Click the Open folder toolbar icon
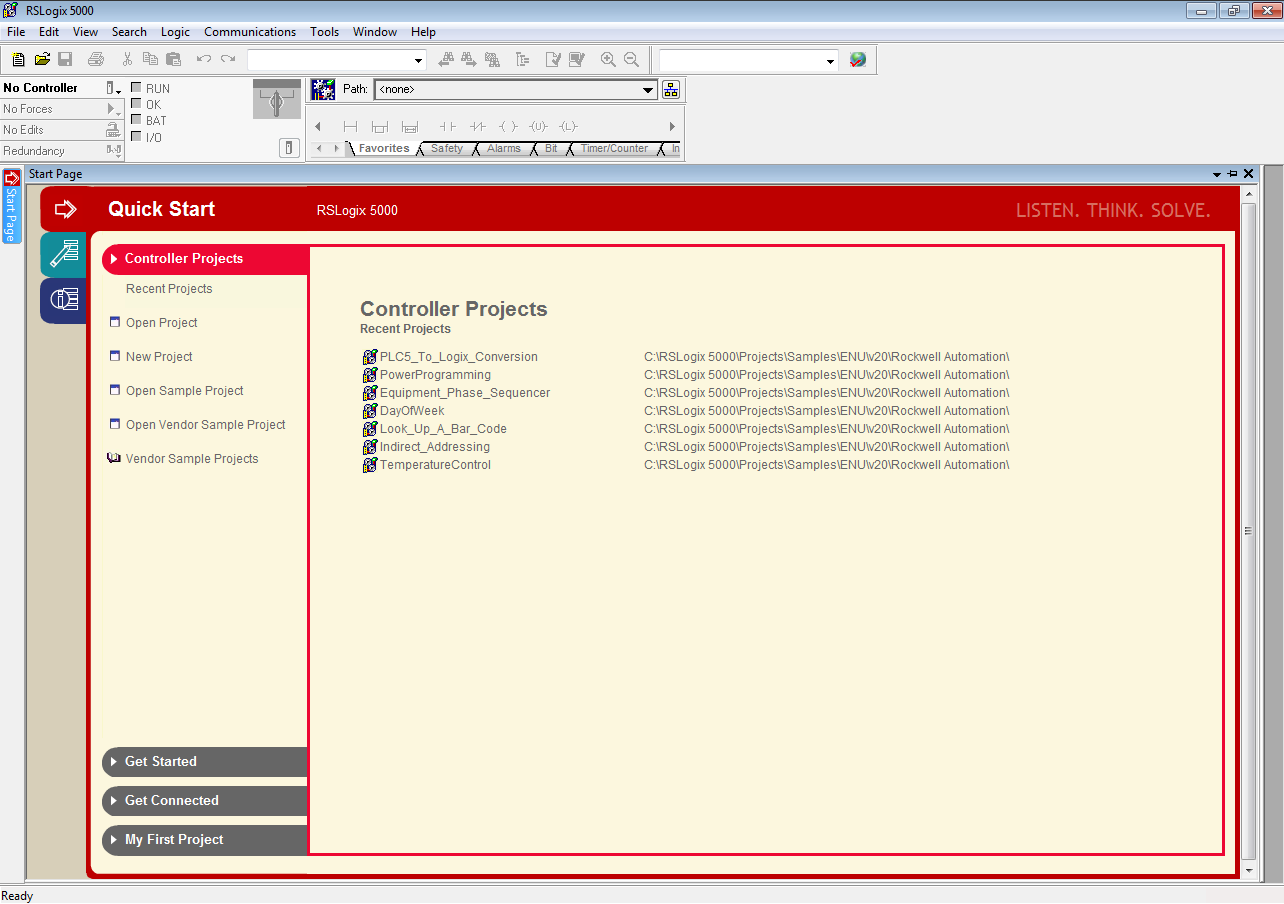 click(x=42, y=60)
